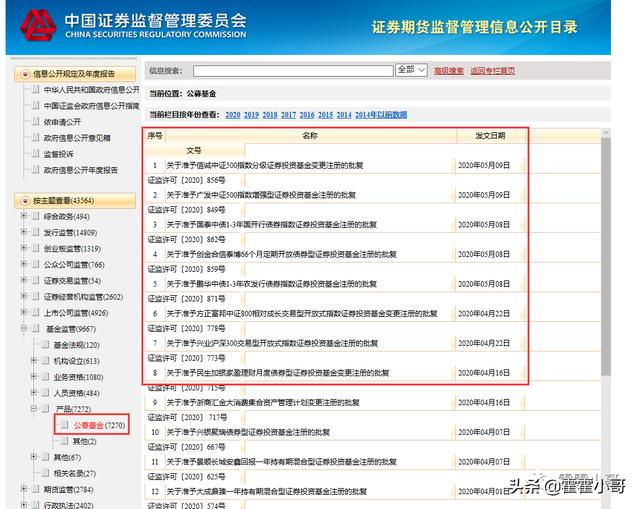View records for year 2015
This screenshot has width=640, height=509.
[x=325, y=115]
